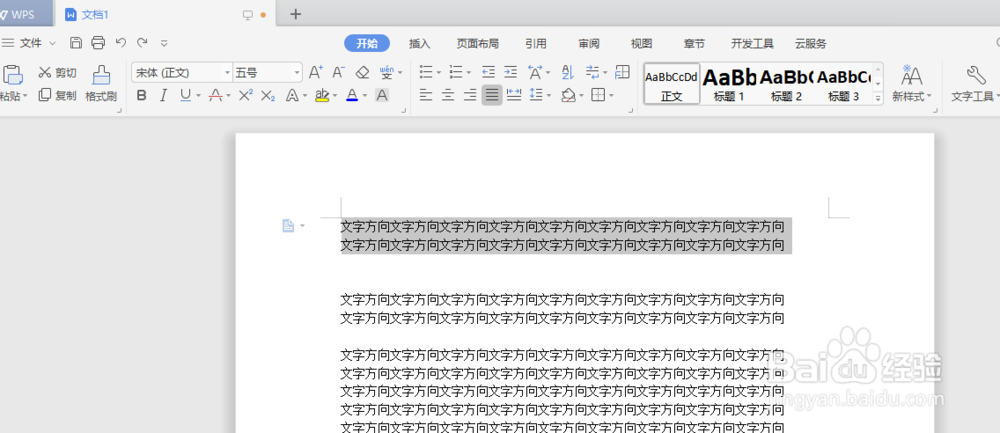Redo the last action
The width and height of the screenshot is (1000, 433).
click(142, 42)
